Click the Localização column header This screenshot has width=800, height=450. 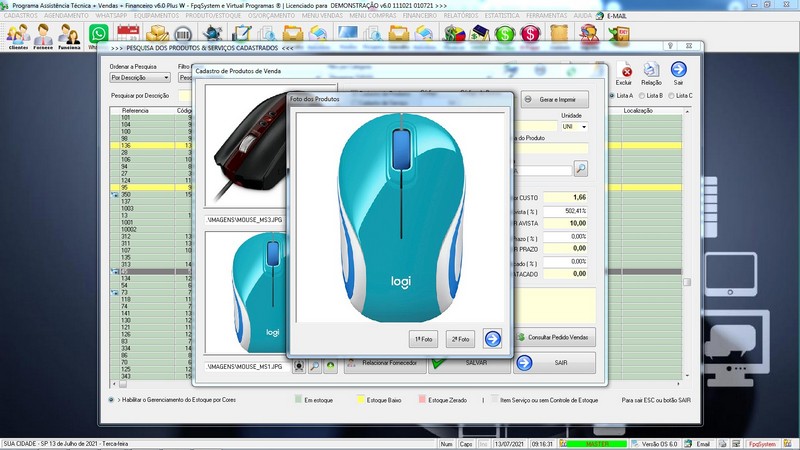638,110
